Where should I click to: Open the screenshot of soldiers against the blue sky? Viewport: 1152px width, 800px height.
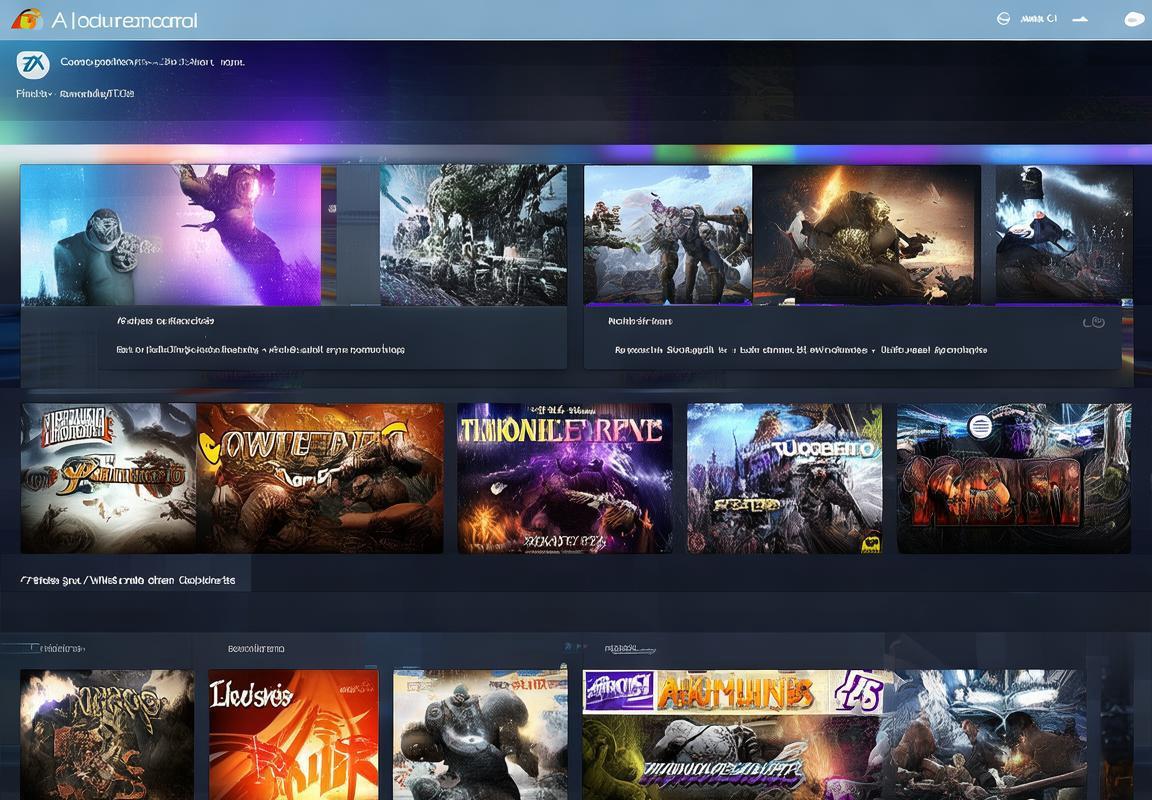click(x=668, y=234)
